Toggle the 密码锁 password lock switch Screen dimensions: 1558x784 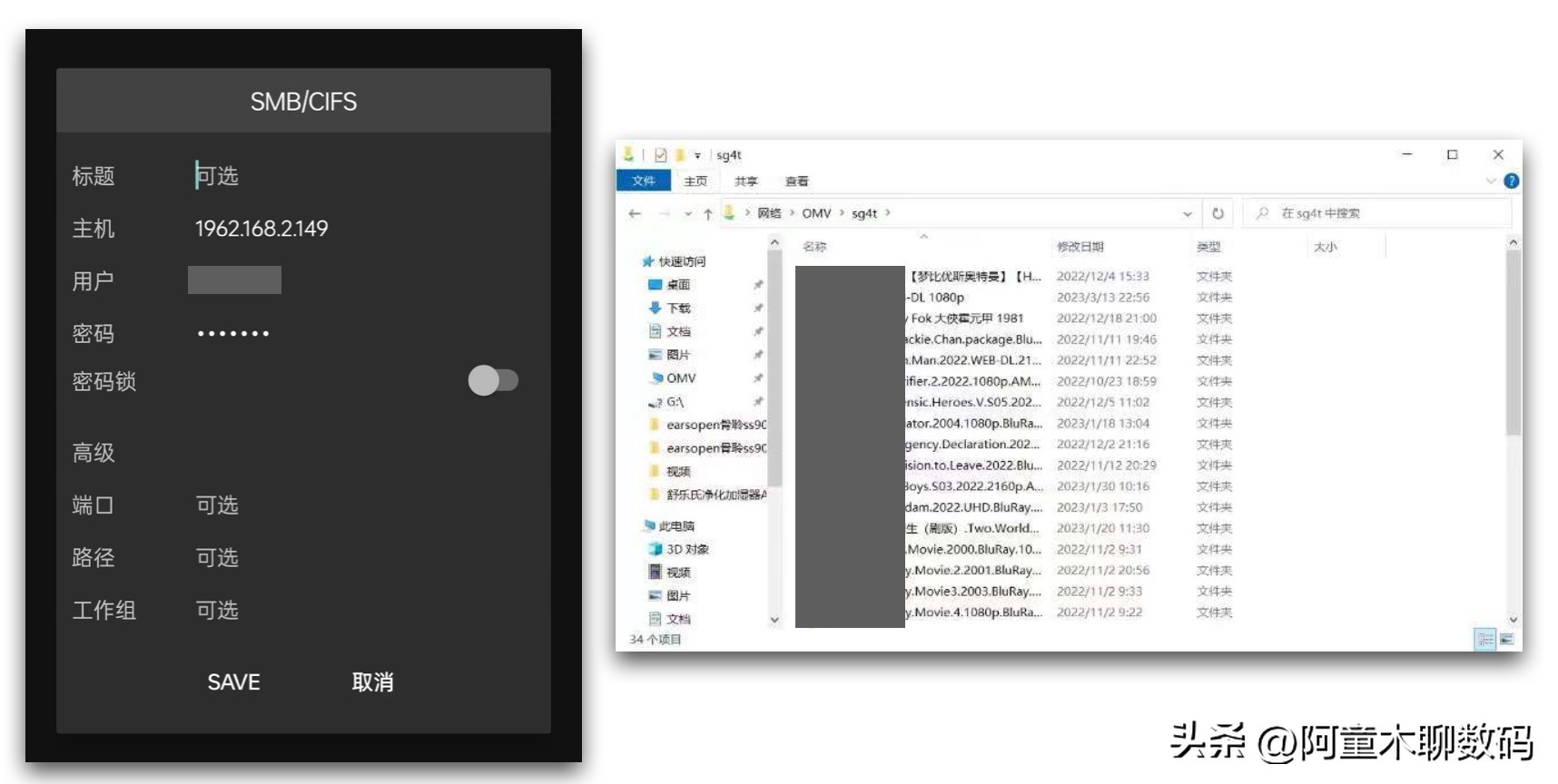(x=493, y=380)
